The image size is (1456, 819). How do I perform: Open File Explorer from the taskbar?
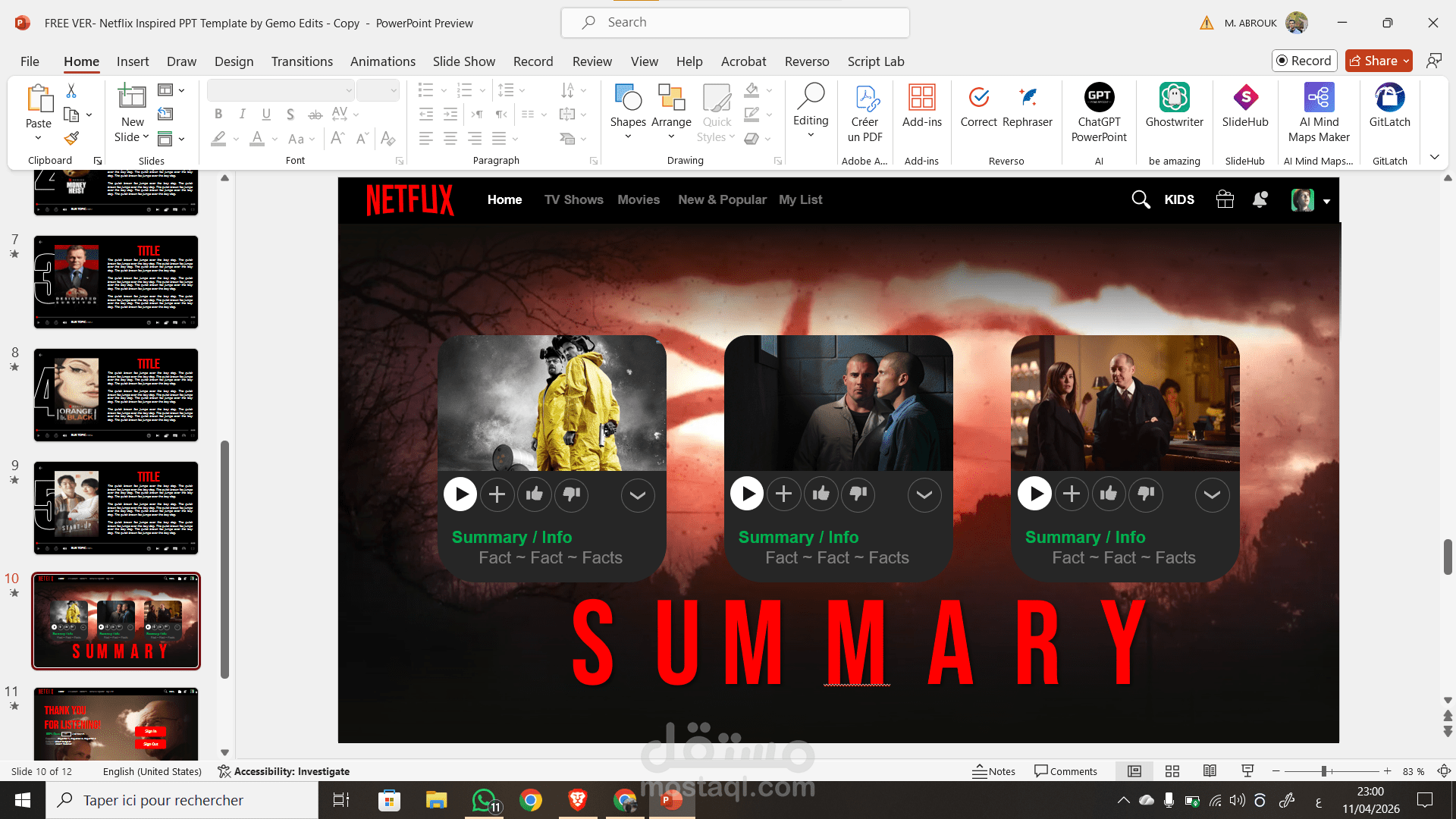(x=436, y=800)
